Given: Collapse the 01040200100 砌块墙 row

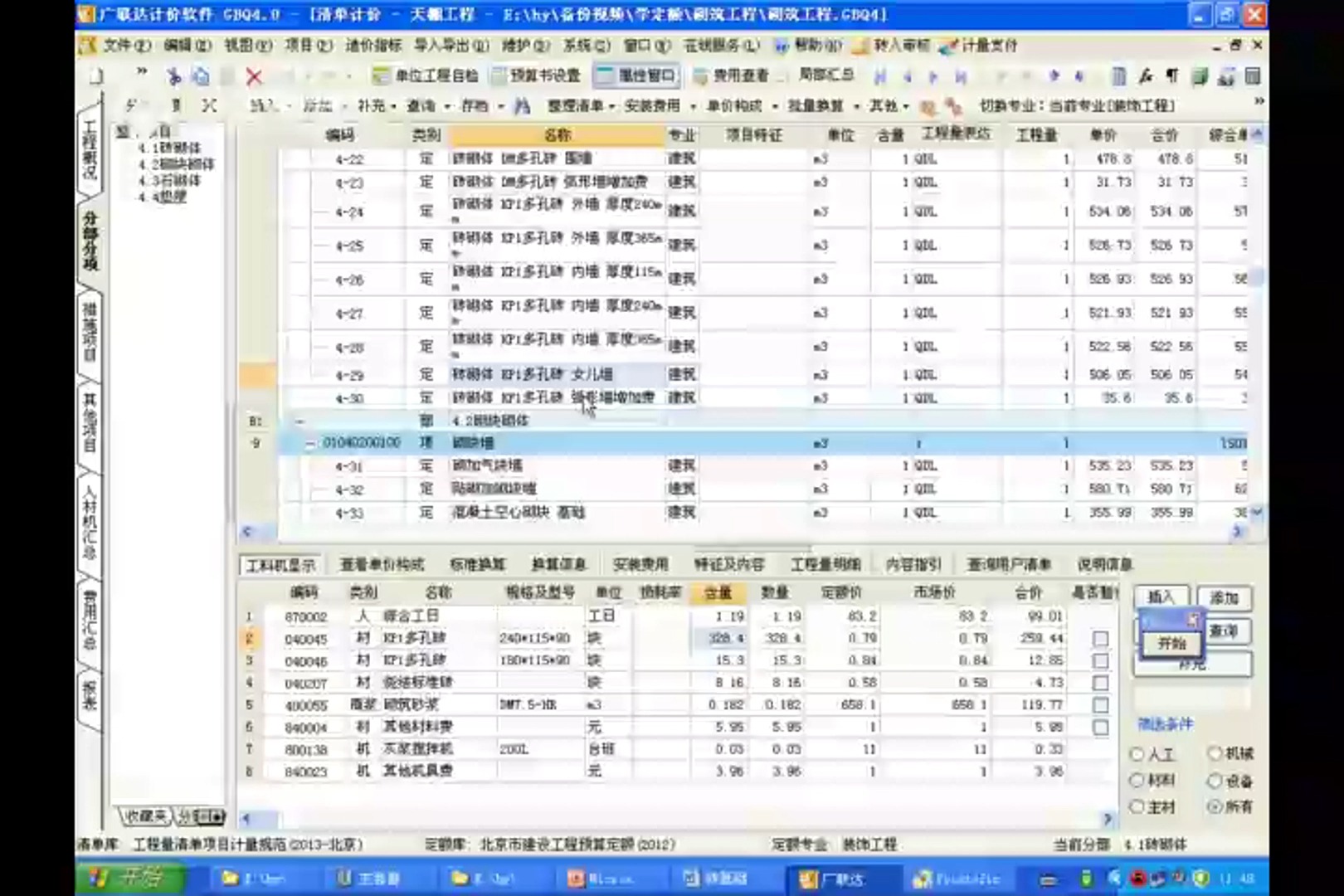Looking at the screenshot, I should (x=310, y=444).
